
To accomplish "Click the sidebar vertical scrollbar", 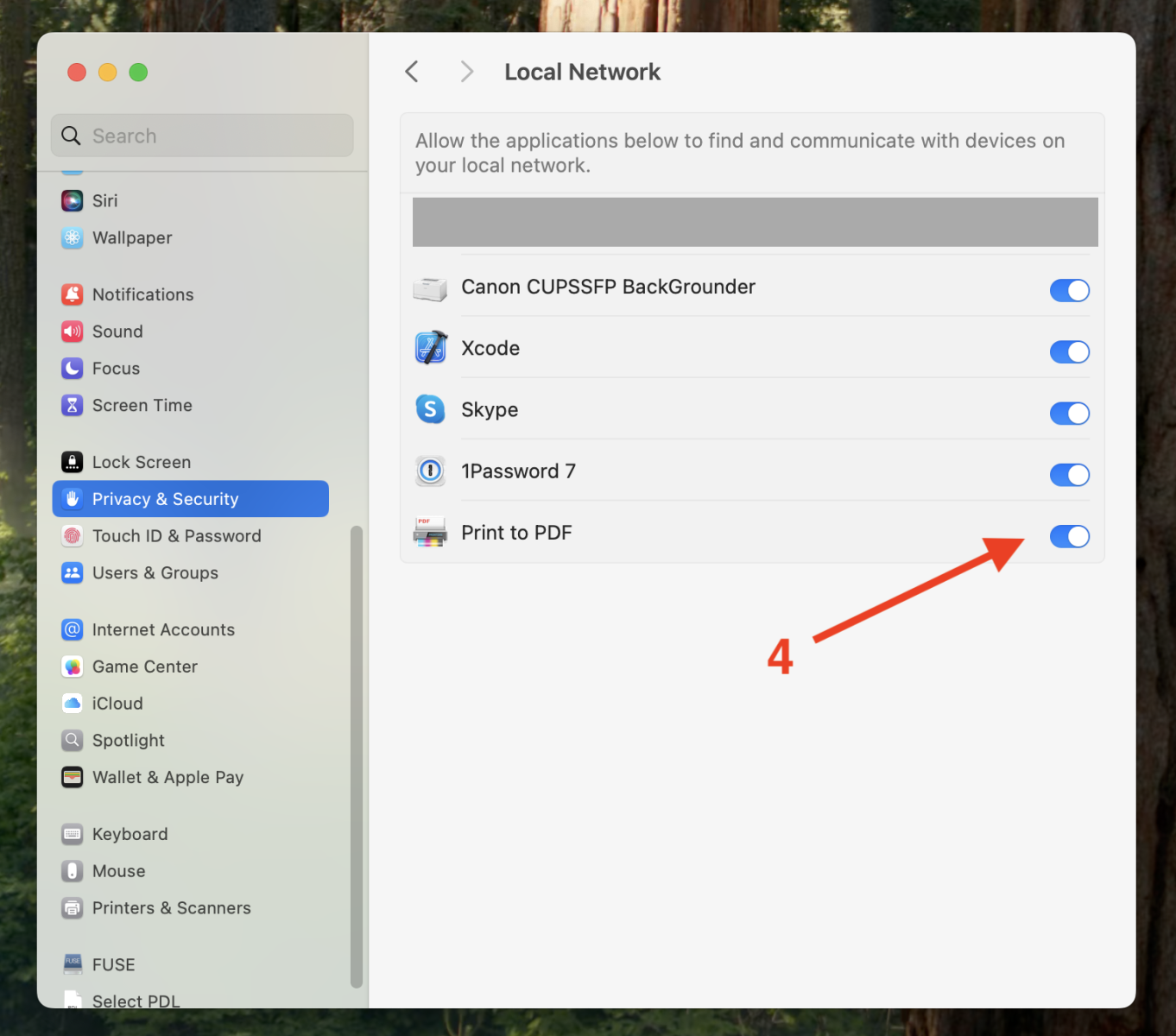I will click(357, 756).
